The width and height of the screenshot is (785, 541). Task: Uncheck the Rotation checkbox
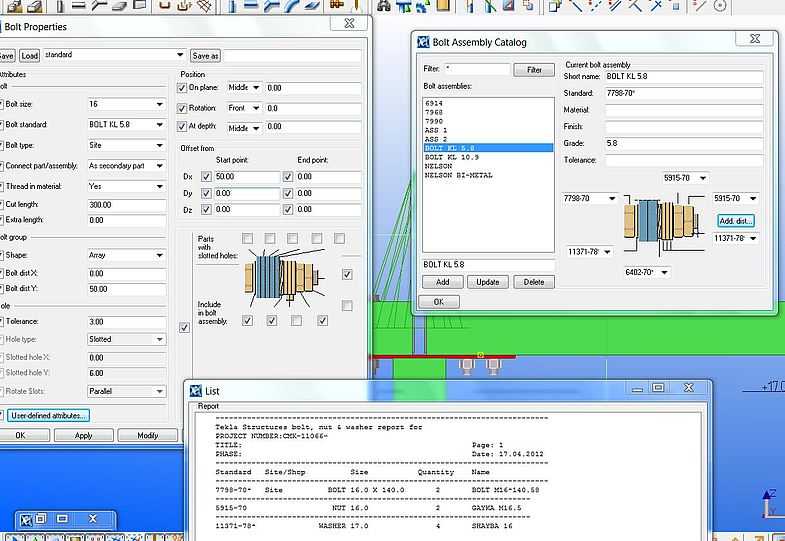tap(182, 108)
